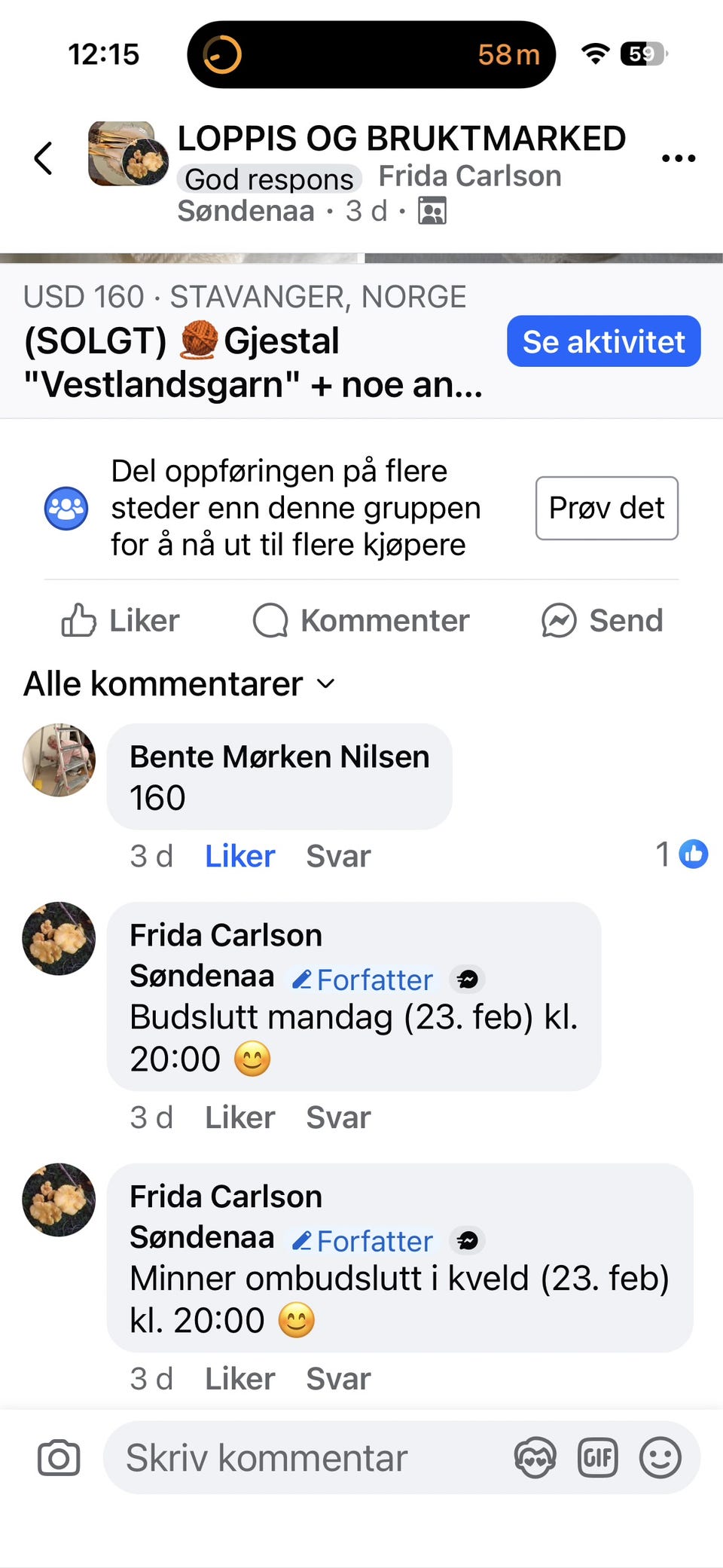Toggle Liker on the post
This screenshot has width=723, height=1568.
pos(120,621)
